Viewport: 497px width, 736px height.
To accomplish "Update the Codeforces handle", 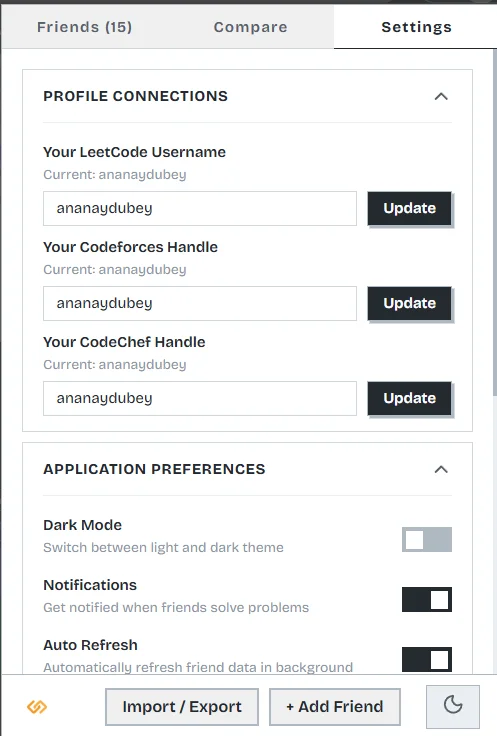I will coord(409,303).
